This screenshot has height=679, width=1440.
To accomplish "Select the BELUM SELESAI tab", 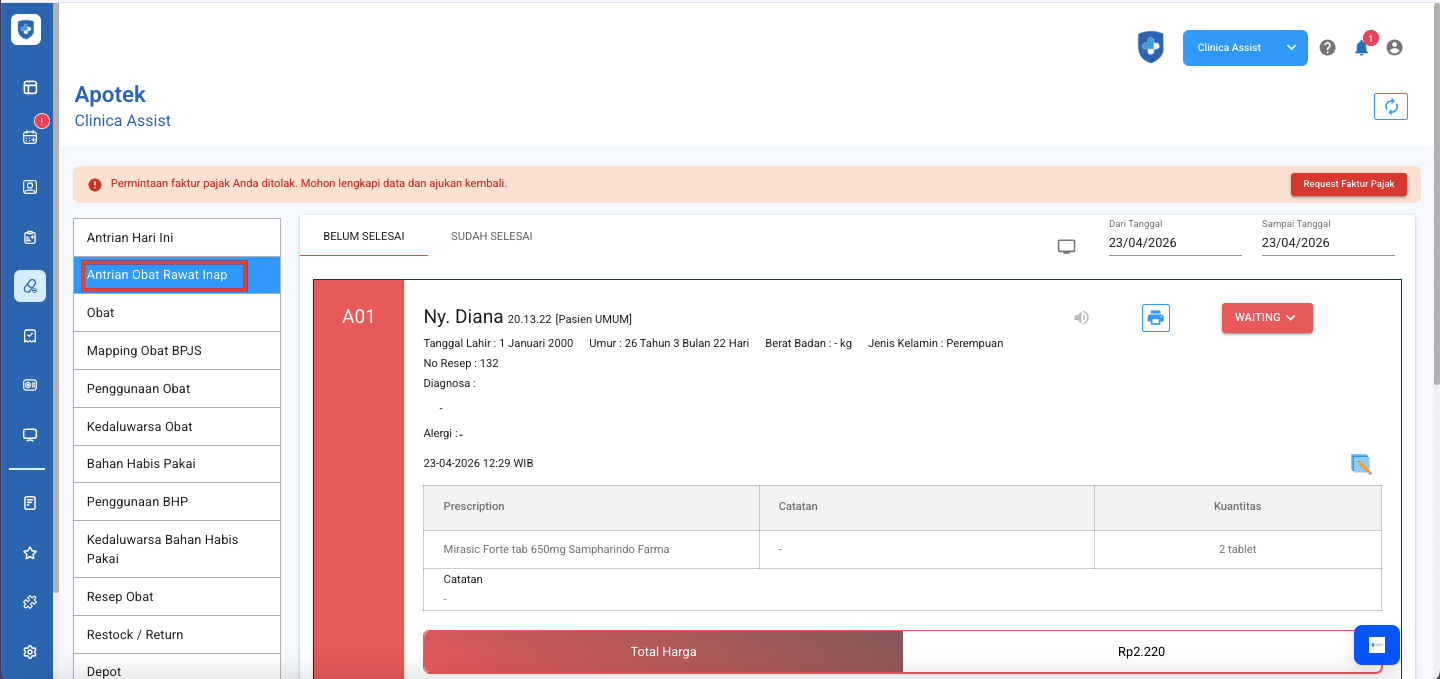I will tap(363, 237).
